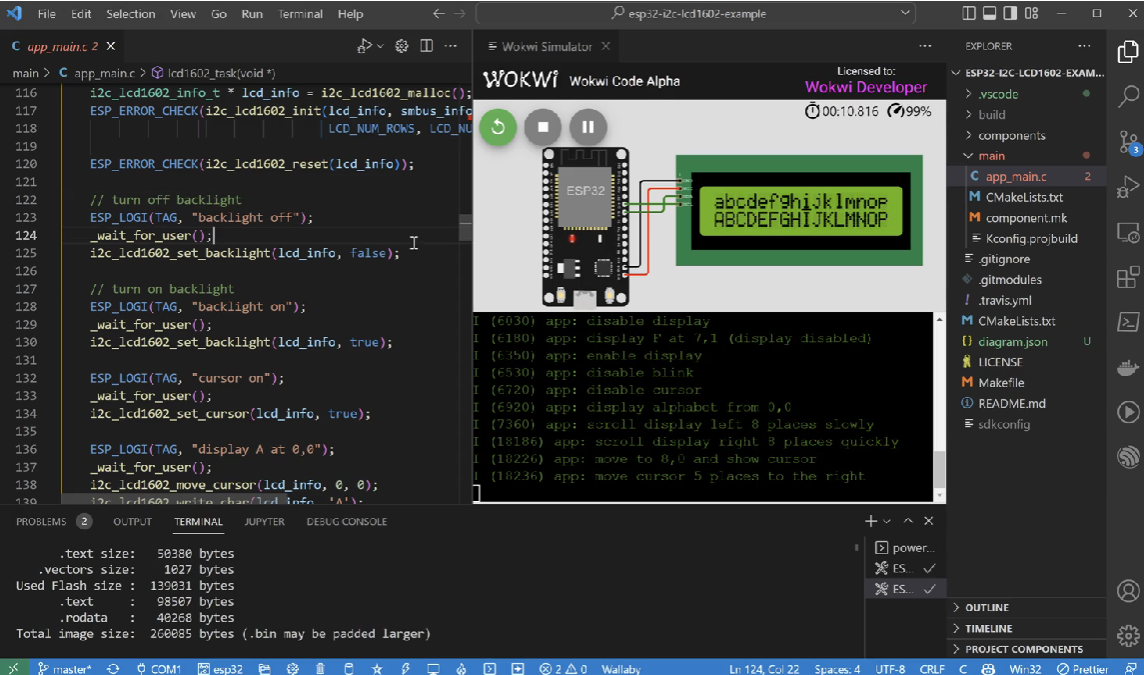Click the master branch in status bar
The width and height of the screenshot is (1144, 675).
(64, 668)
